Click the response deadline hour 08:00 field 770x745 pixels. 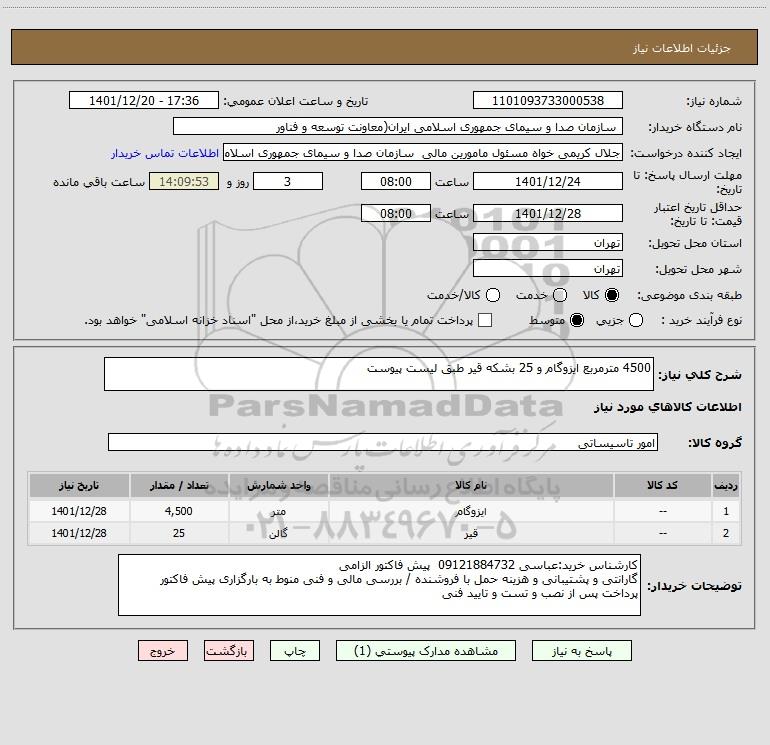(x=396, y=181)
